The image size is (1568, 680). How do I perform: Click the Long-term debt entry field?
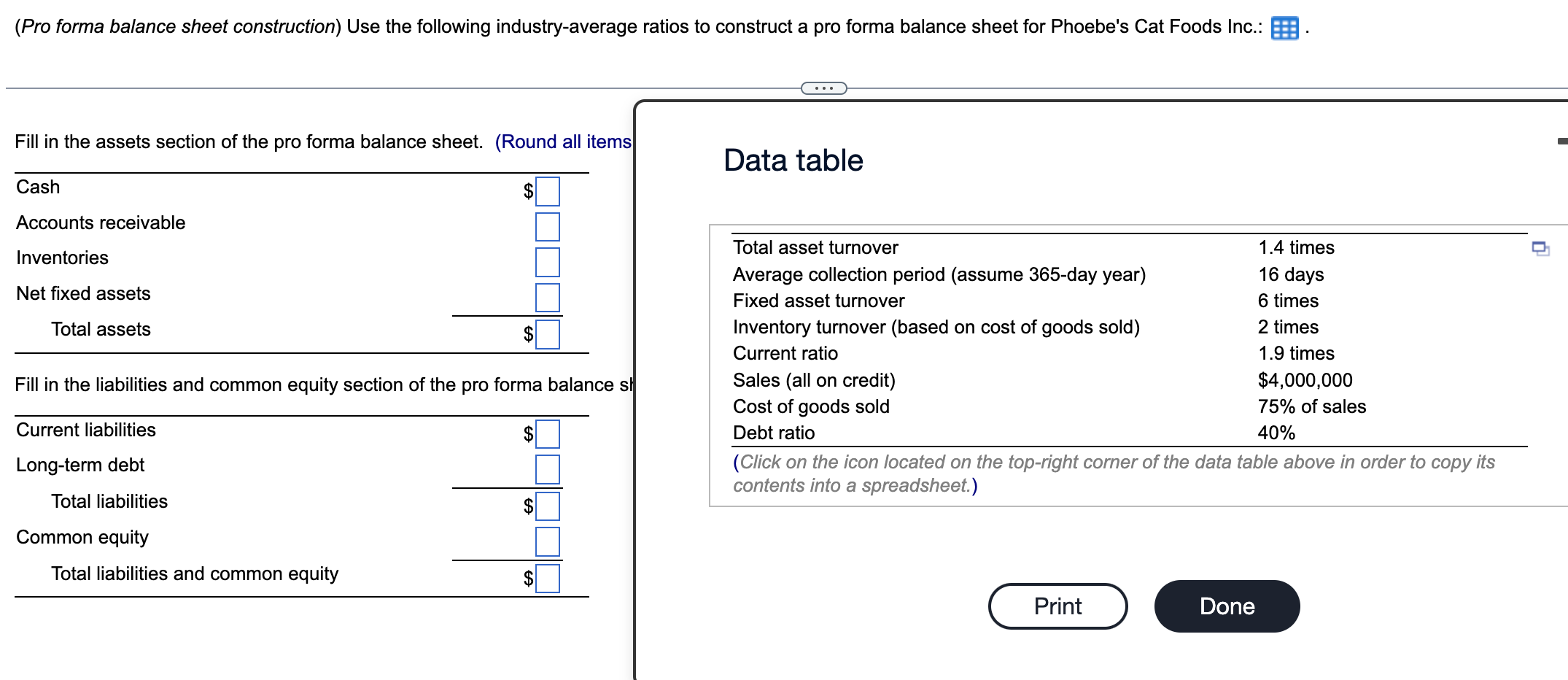(547, 470)
